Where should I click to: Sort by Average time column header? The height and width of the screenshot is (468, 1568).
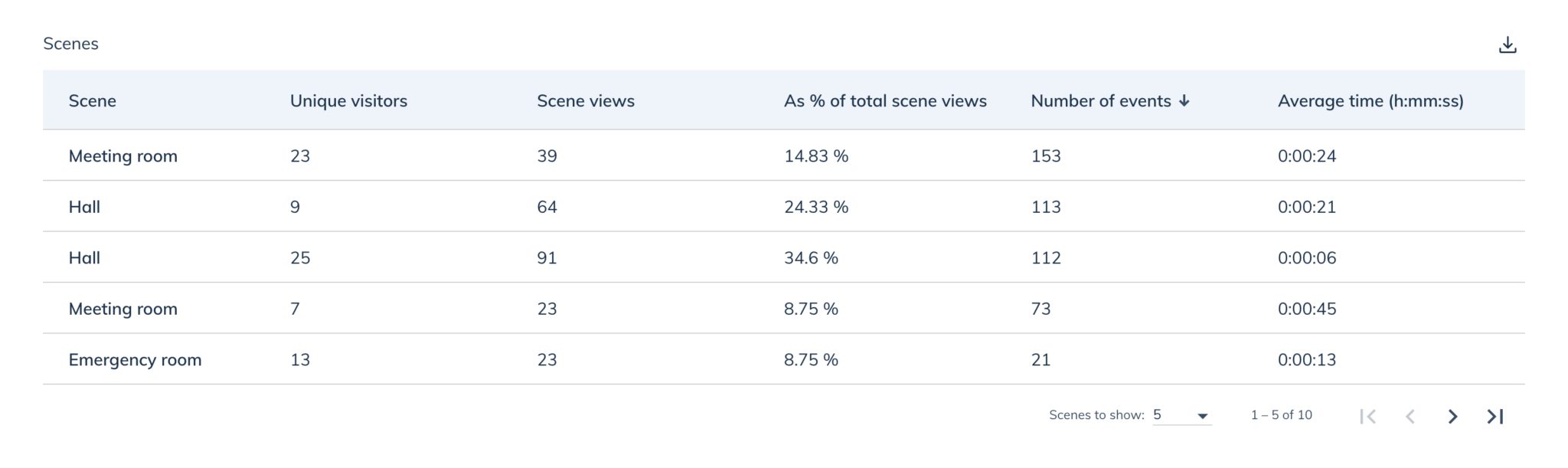pyautogui.click(x=1370, y=101)
